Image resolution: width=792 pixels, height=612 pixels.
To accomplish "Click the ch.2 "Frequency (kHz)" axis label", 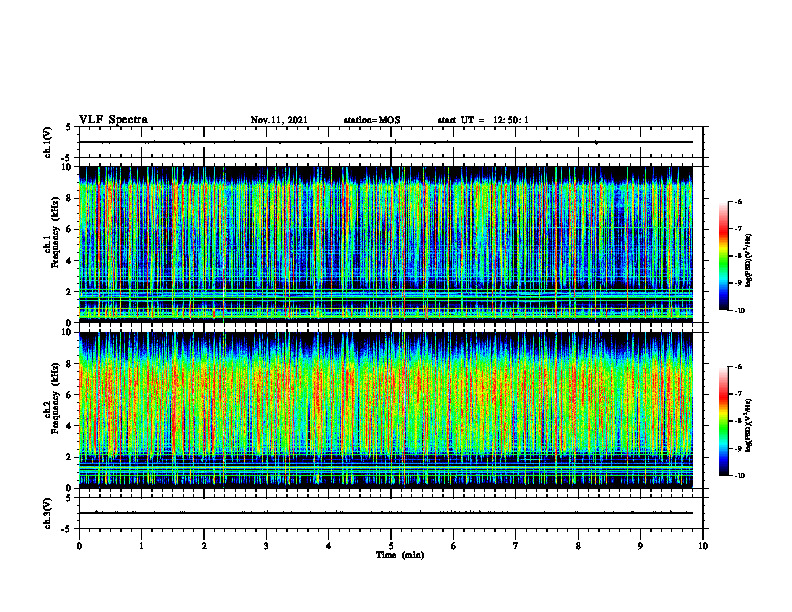I will (58, 398).
